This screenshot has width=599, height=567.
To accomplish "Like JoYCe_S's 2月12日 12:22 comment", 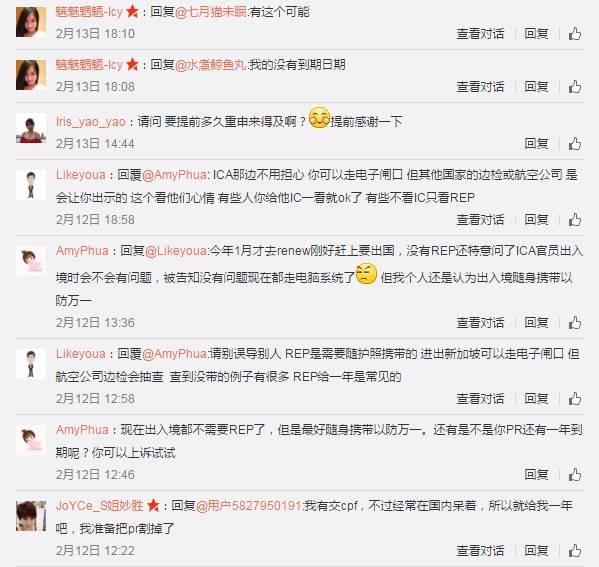I will tap(575, 551).
